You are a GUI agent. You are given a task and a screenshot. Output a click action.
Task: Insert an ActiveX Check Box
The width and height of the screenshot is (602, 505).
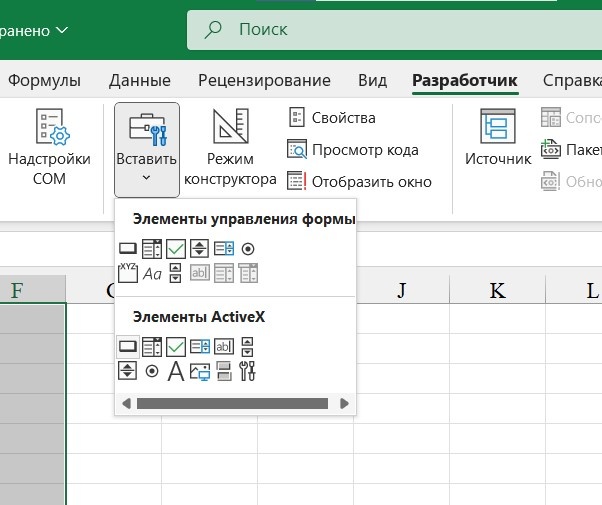tap(176, 347)
